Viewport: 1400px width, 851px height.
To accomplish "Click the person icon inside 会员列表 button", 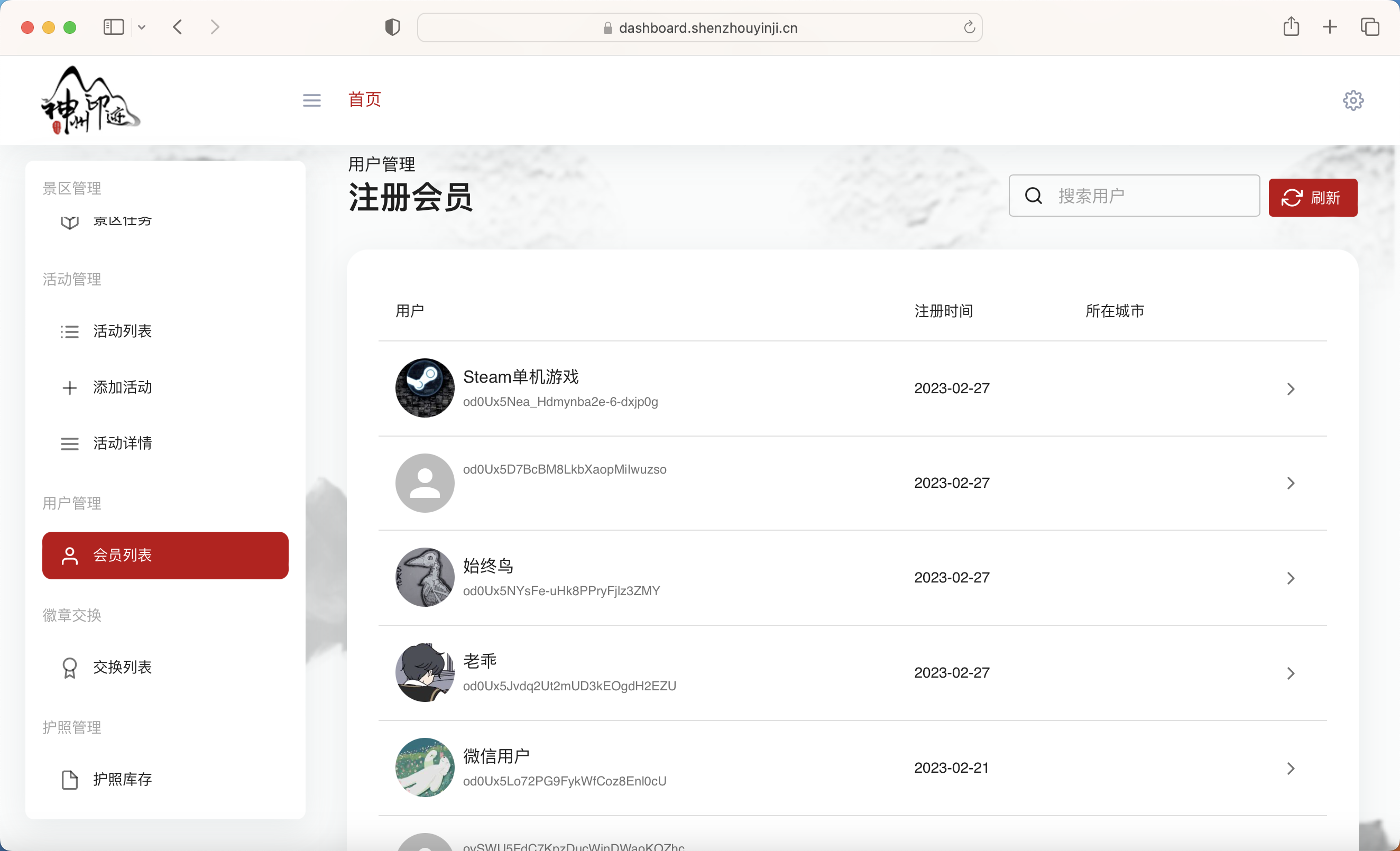I will [69, 556].
